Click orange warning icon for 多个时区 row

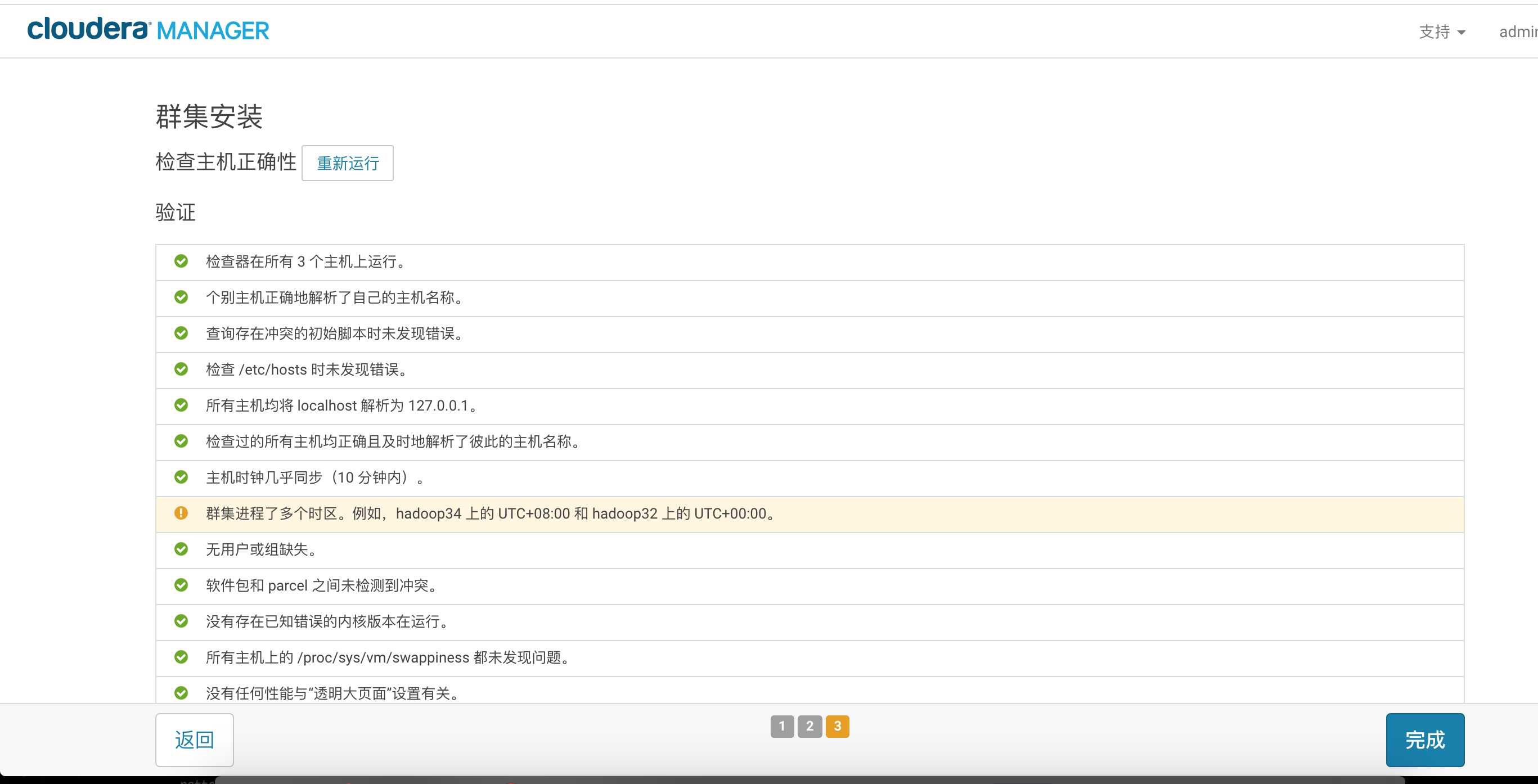click(x=181, y=513)
